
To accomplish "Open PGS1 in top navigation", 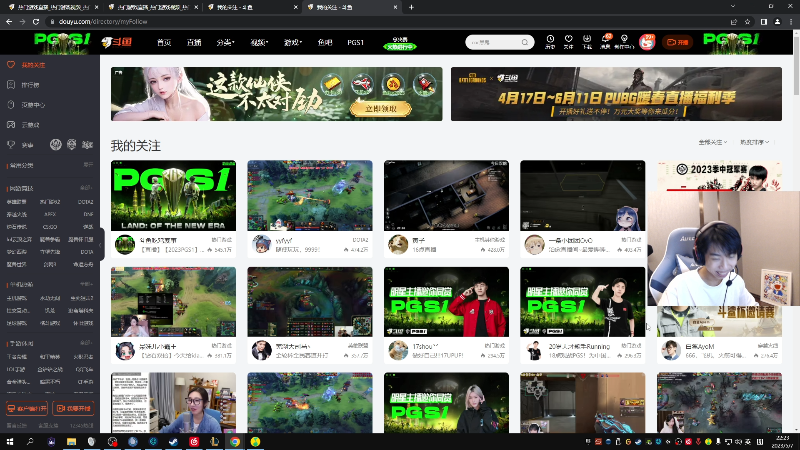I will pyautogui.click(x=356, y=42).
